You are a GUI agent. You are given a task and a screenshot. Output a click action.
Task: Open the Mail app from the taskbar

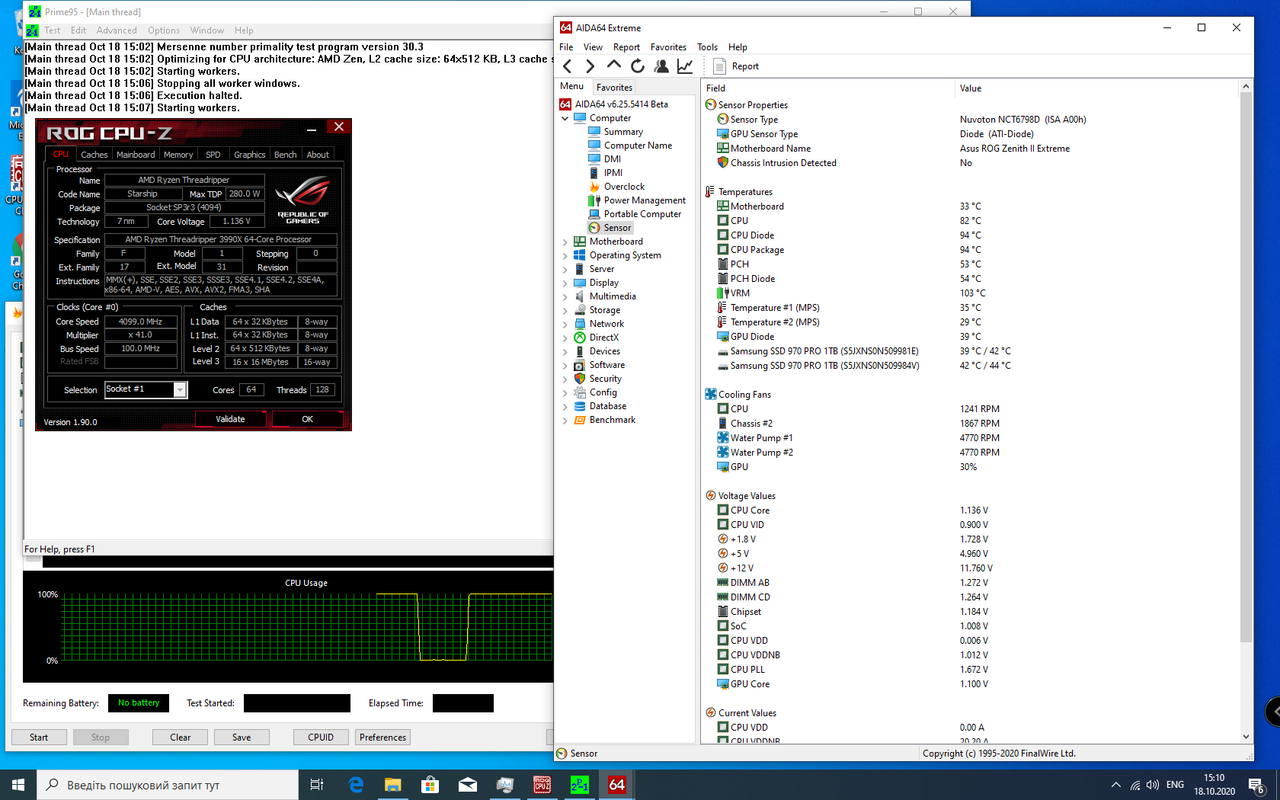[467, 785]
